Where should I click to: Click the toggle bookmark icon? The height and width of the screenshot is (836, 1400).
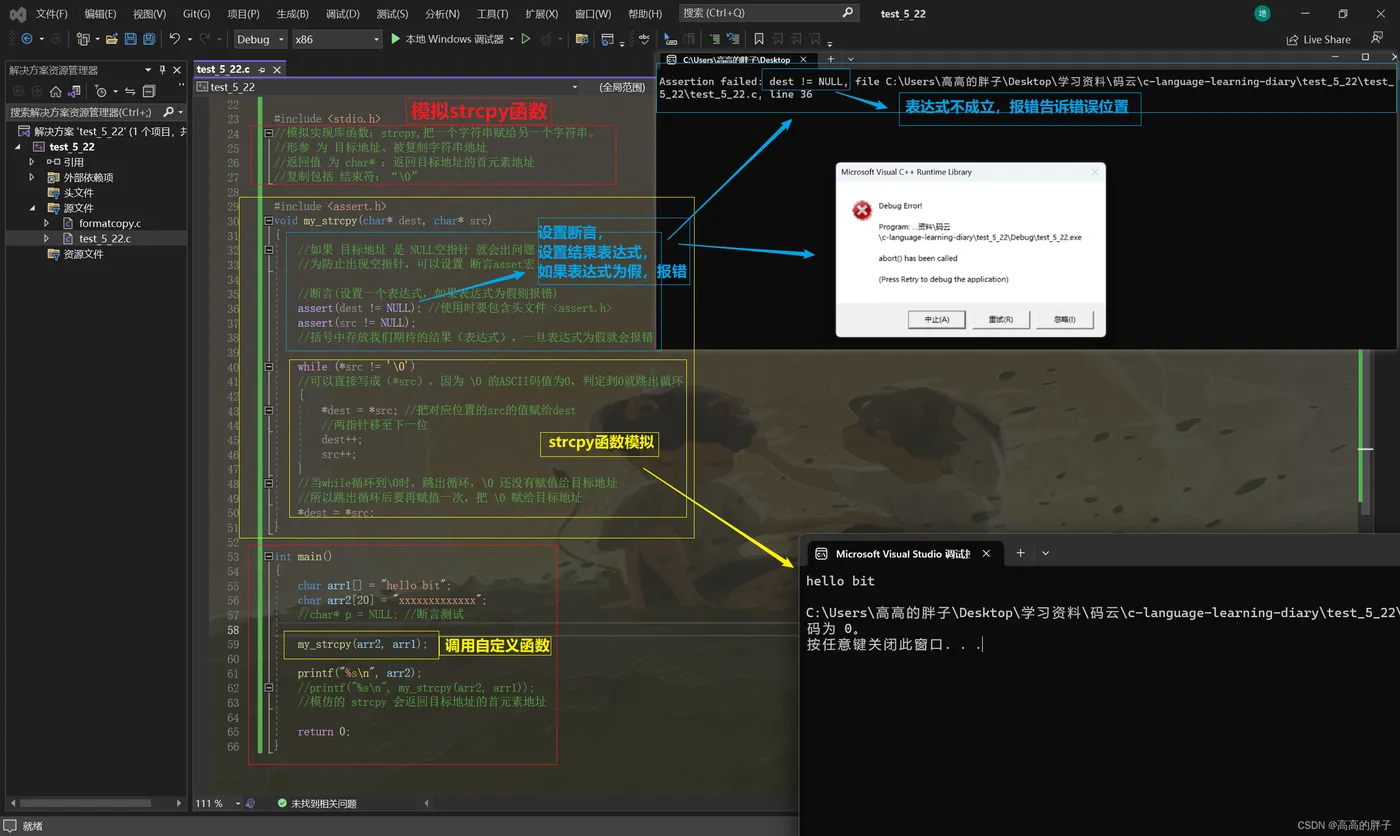pyautogui.click(x=759, y=39)
